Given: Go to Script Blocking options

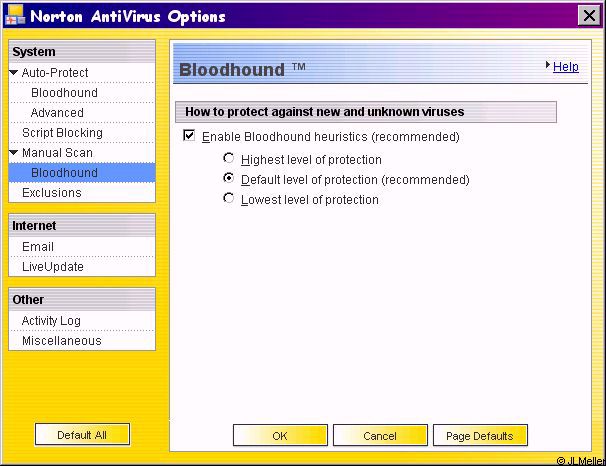Looking at the screenshot, I should [x=62, y=133].
